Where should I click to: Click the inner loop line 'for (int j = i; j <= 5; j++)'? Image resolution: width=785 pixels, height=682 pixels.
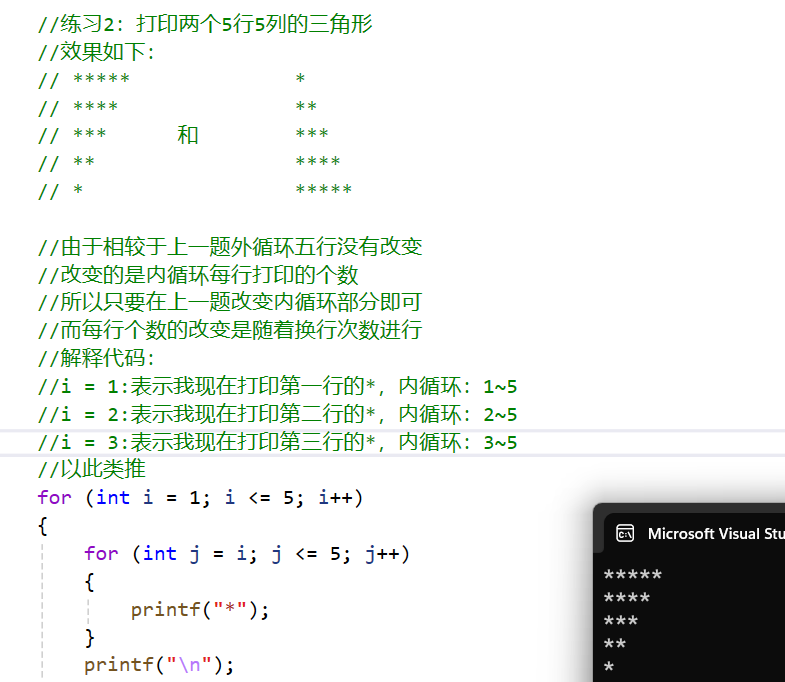[x=247, y=554]
